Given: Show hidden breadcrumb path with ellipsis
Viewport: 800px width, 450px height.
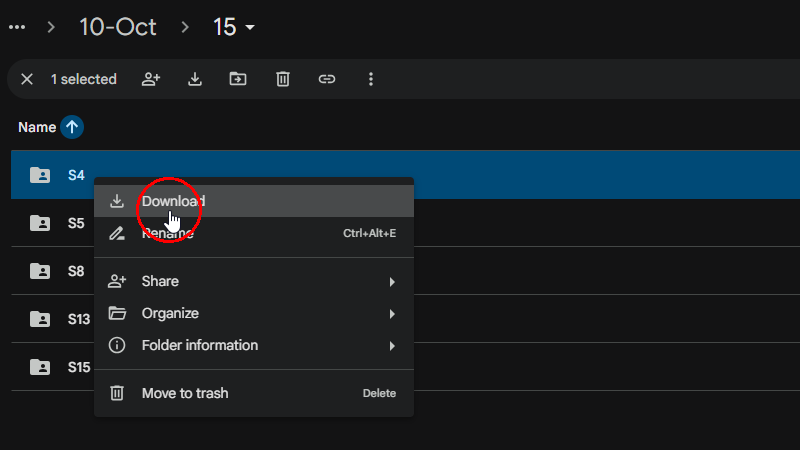Looking at the screenshot, I should (17, 27).
